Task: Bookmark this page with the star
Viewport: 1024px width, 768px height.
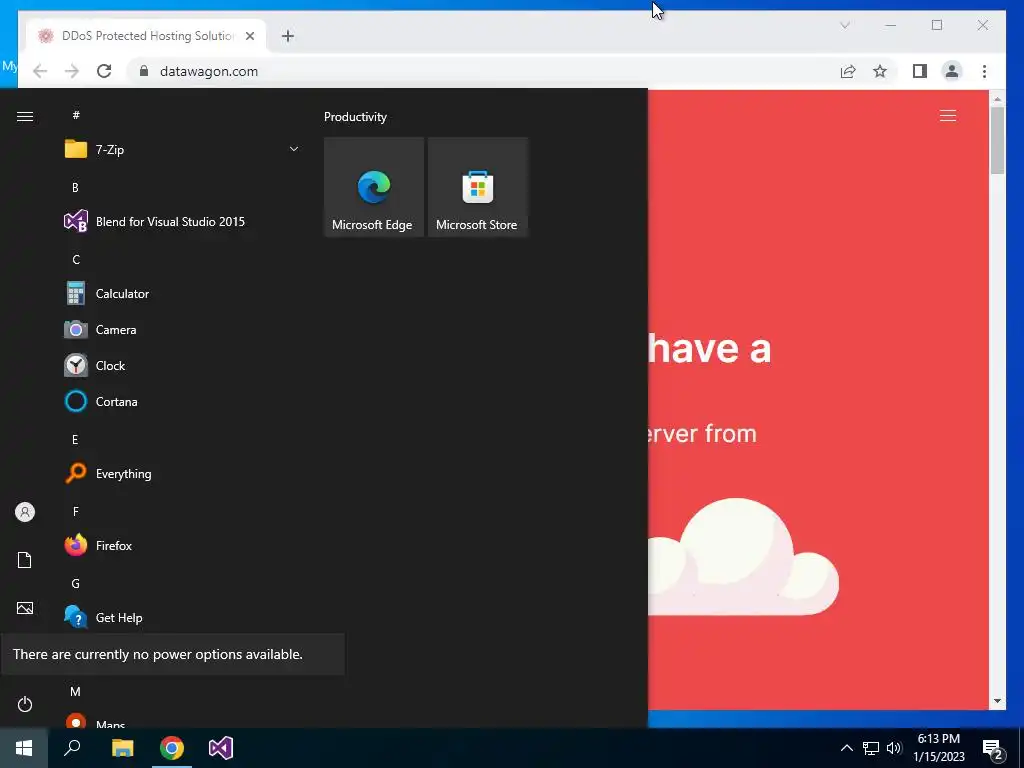Action: (x=880, y=71)
